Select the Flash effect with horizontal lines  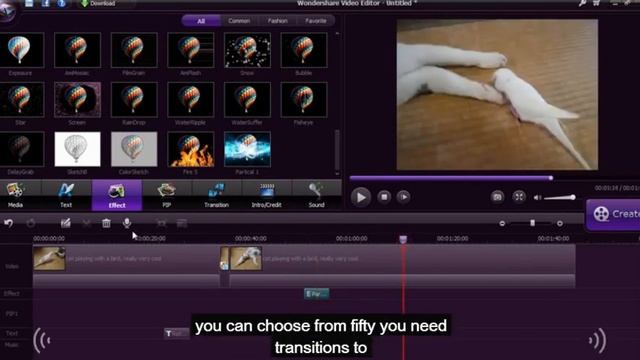pyautogui.click(x=191, y=50)
